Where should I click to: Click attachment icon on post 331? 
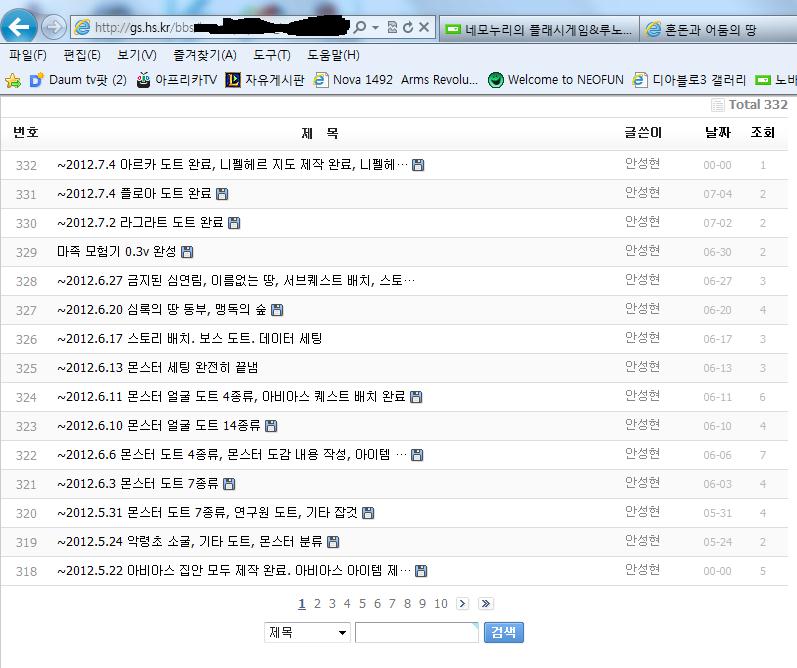tap(222, 194)
